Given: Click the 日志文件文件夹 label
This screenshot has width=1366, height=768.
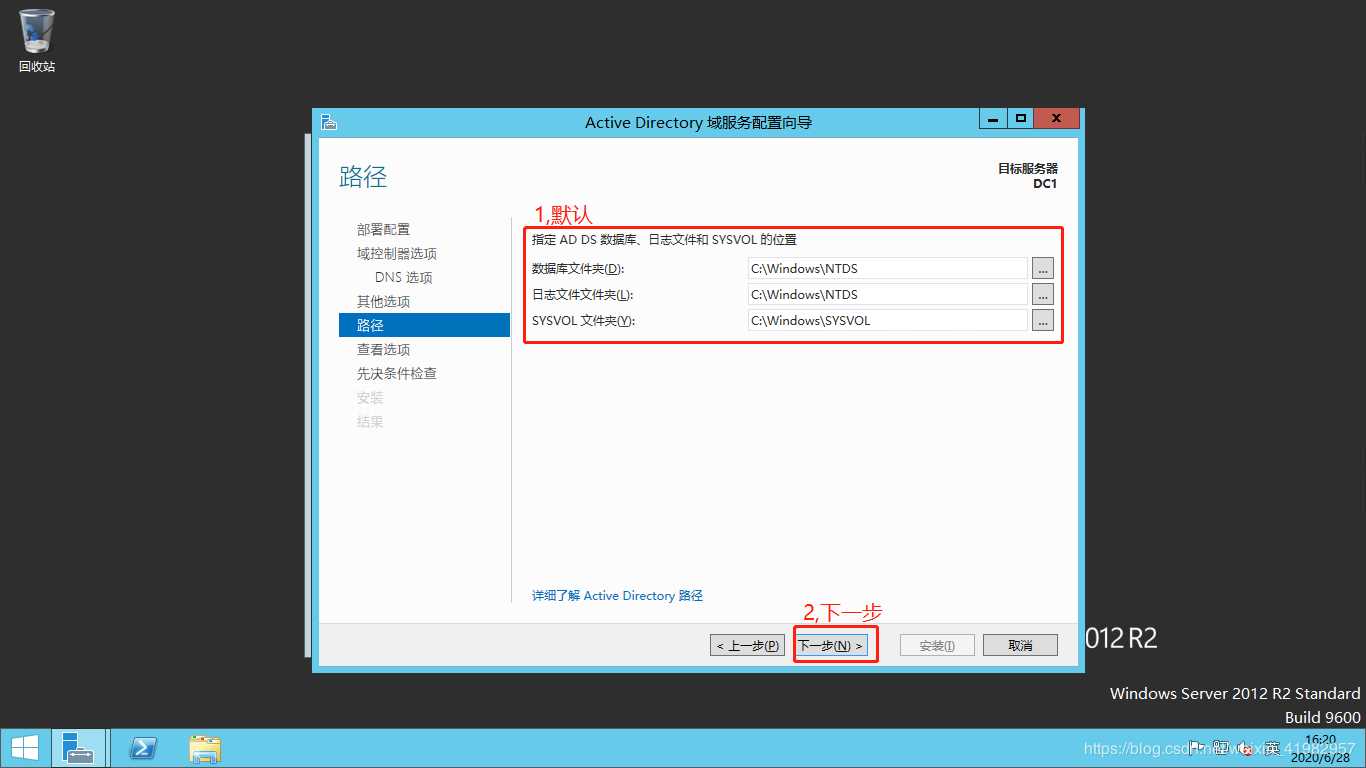Looking at the screenshot, I should (582, 295).
